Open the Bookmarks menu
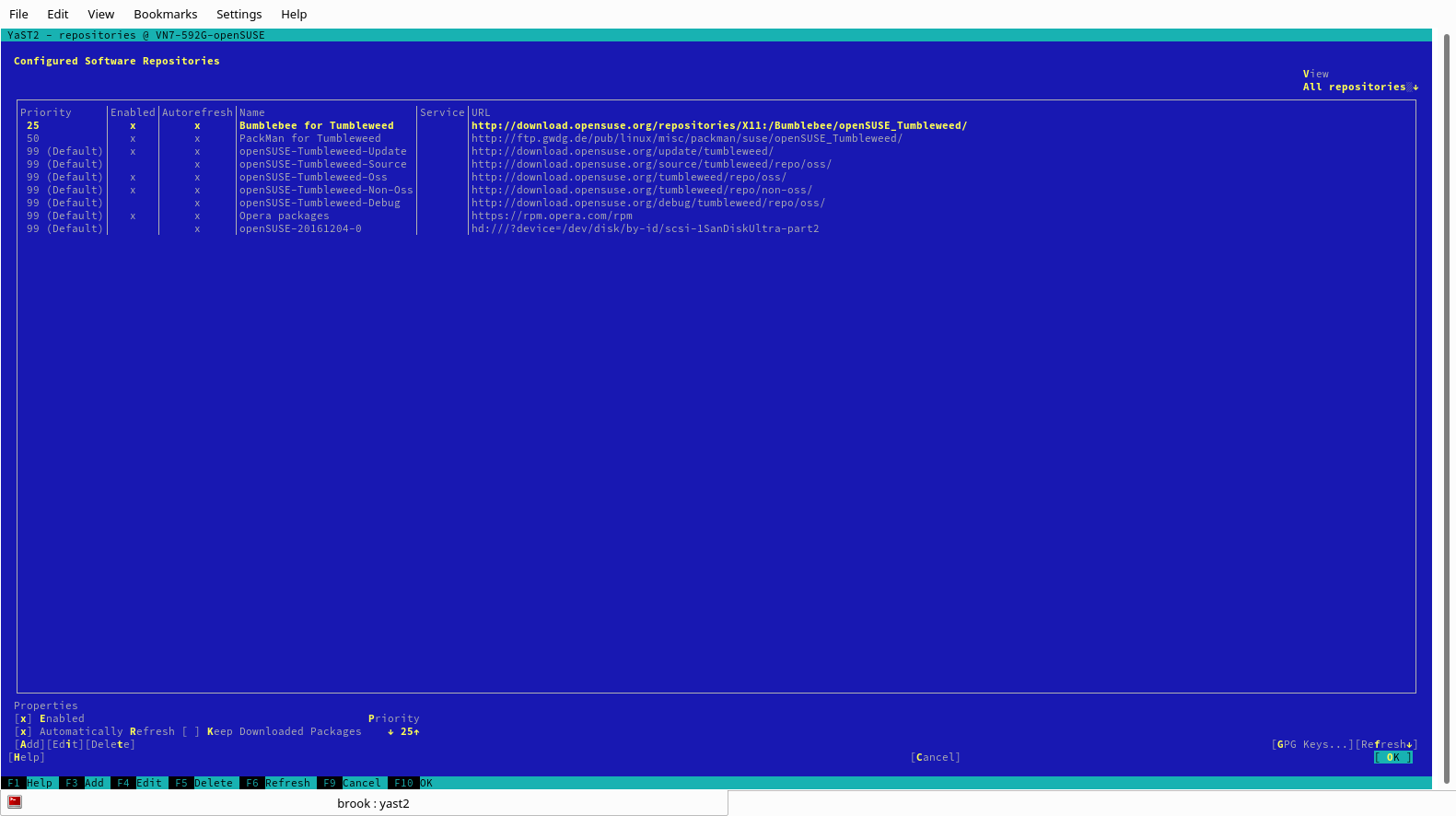The width and height of the screenshot is (1456, 816). click(x=166, y=14)
